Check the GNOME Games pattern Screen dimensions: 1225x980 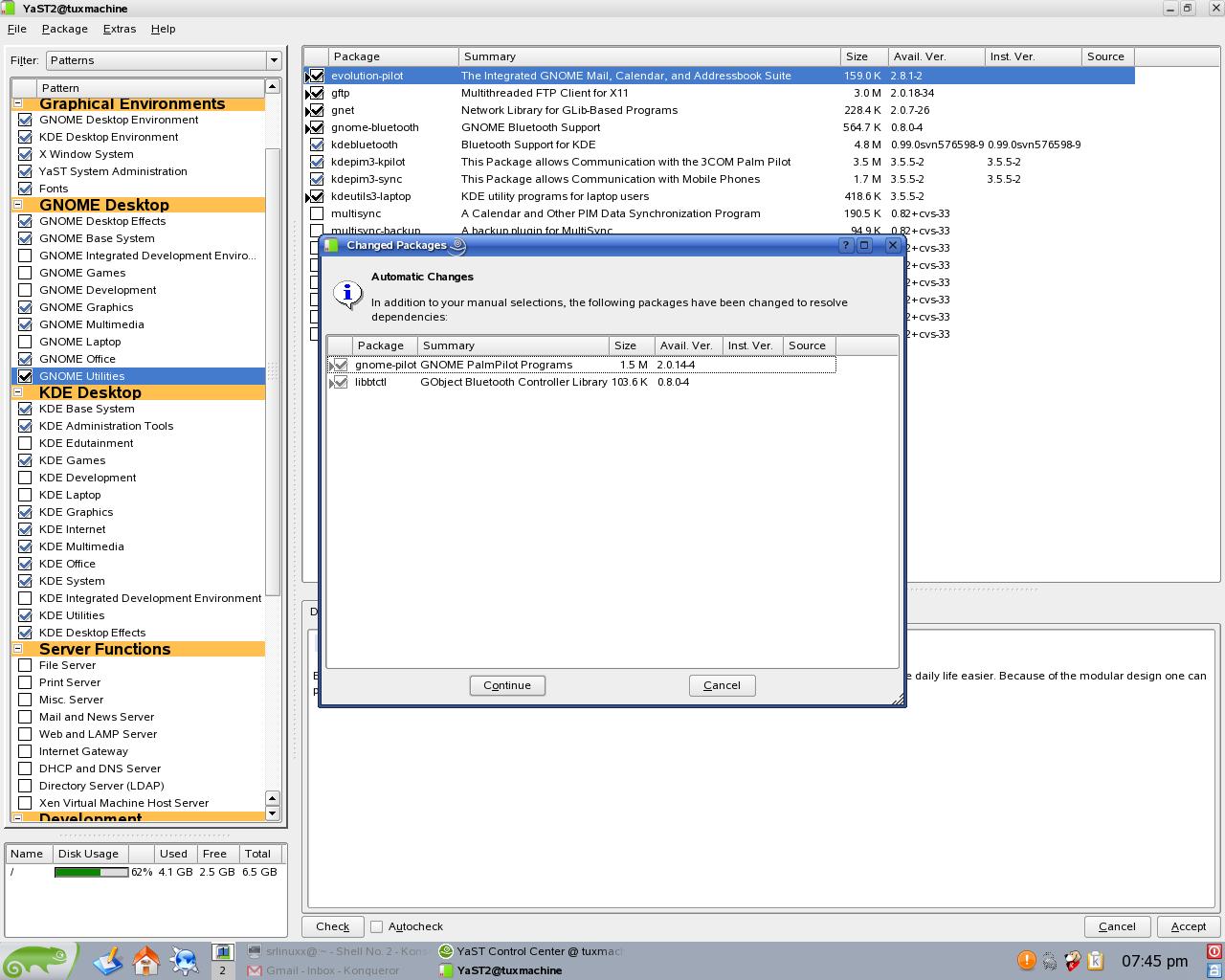tap(25, 273)
